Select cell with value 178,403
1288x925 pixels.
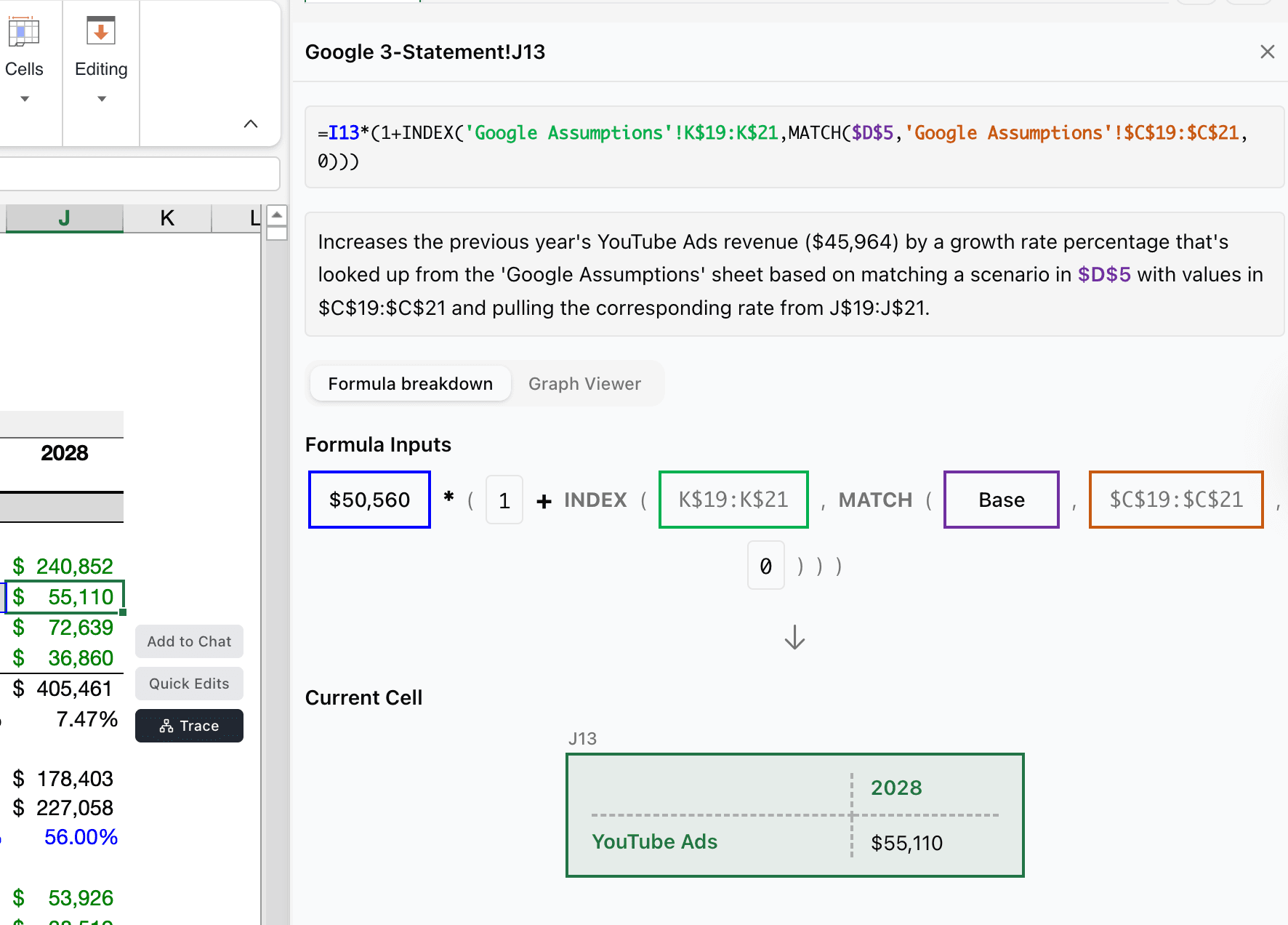click(x=64, y=779)
